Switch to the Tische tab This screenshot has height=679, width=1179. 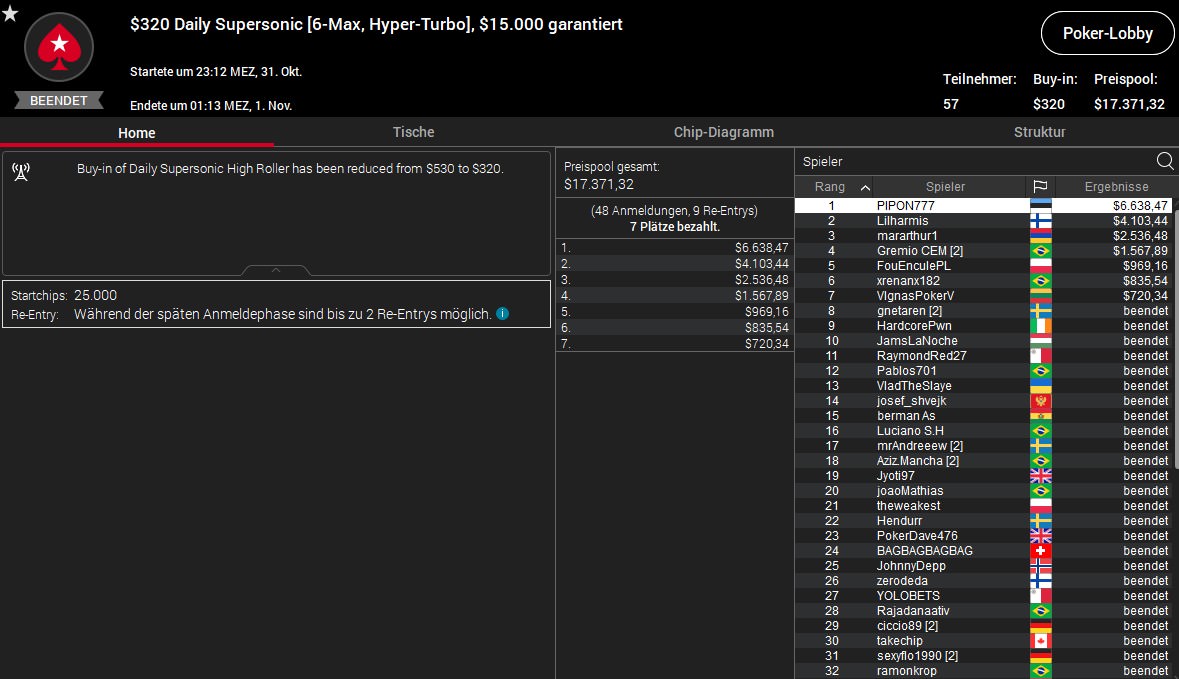click(414, 132)
